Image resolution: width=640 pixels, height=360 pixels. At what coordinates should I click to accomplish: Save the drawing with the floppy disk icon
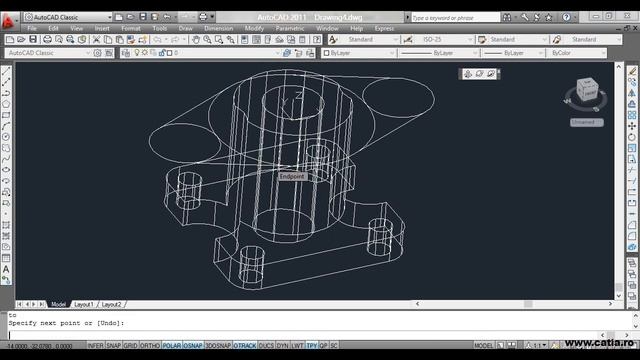(x=33, y=40)
